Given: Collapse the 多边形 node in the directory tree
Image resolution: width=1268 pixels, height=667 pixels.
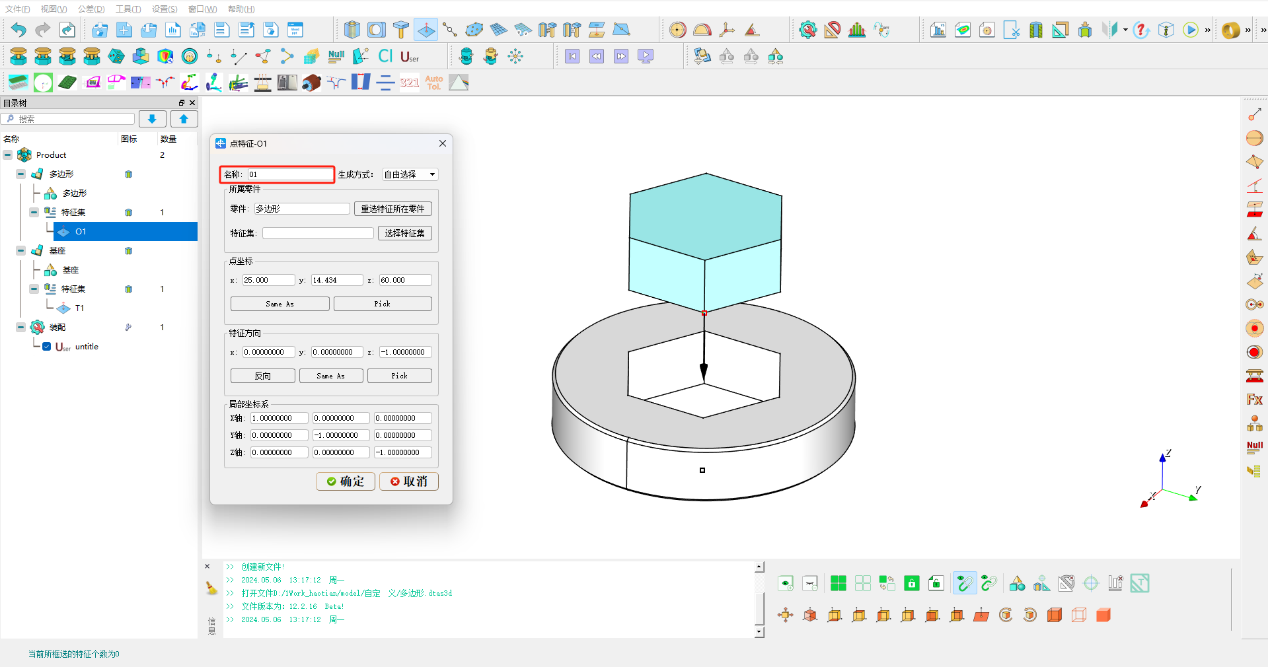Looking at the screenshot, I should point(22,173).
